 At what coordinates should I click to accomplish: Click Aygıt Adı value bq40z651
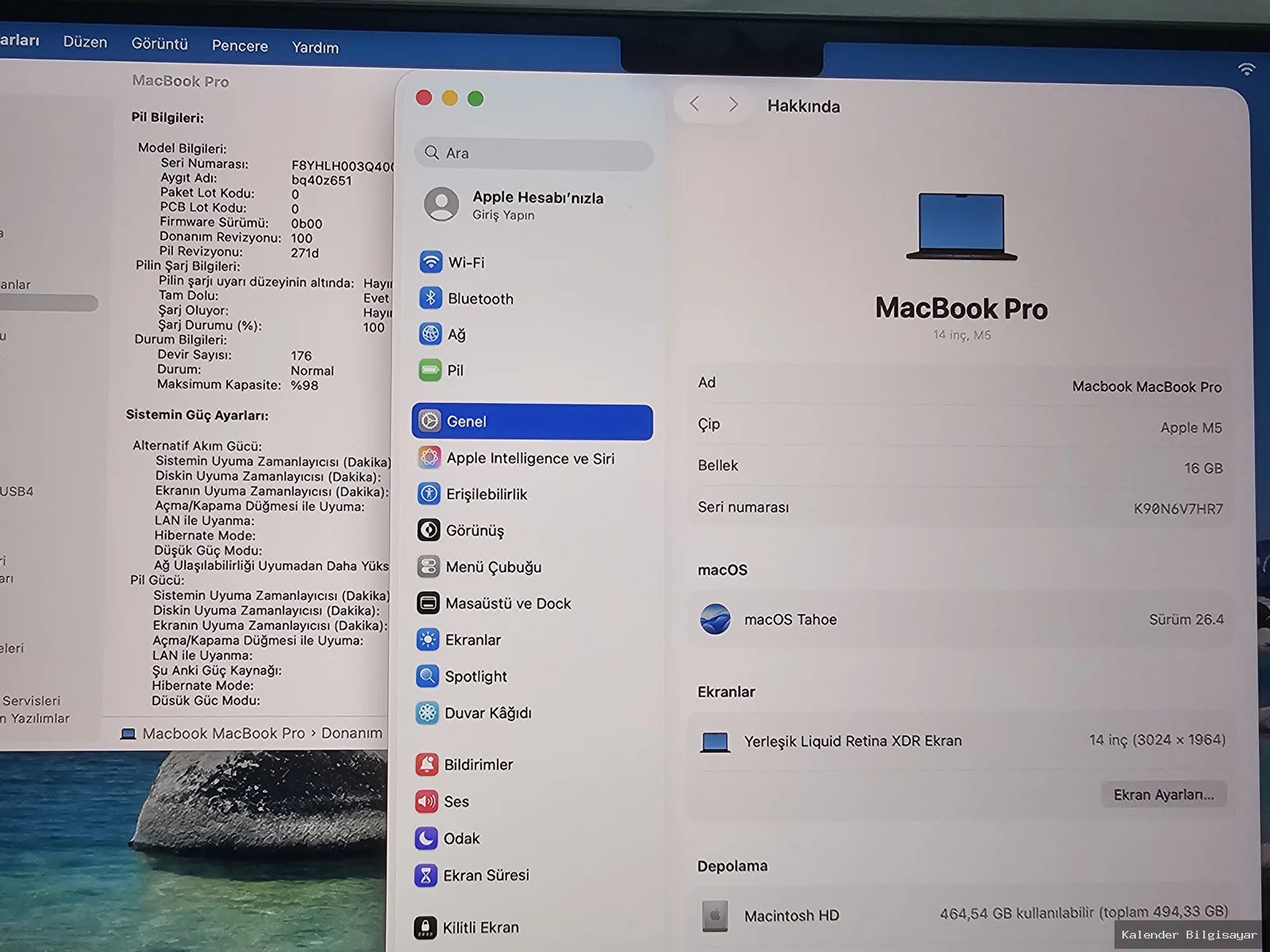pyautogui.click(x=321, y=180)
